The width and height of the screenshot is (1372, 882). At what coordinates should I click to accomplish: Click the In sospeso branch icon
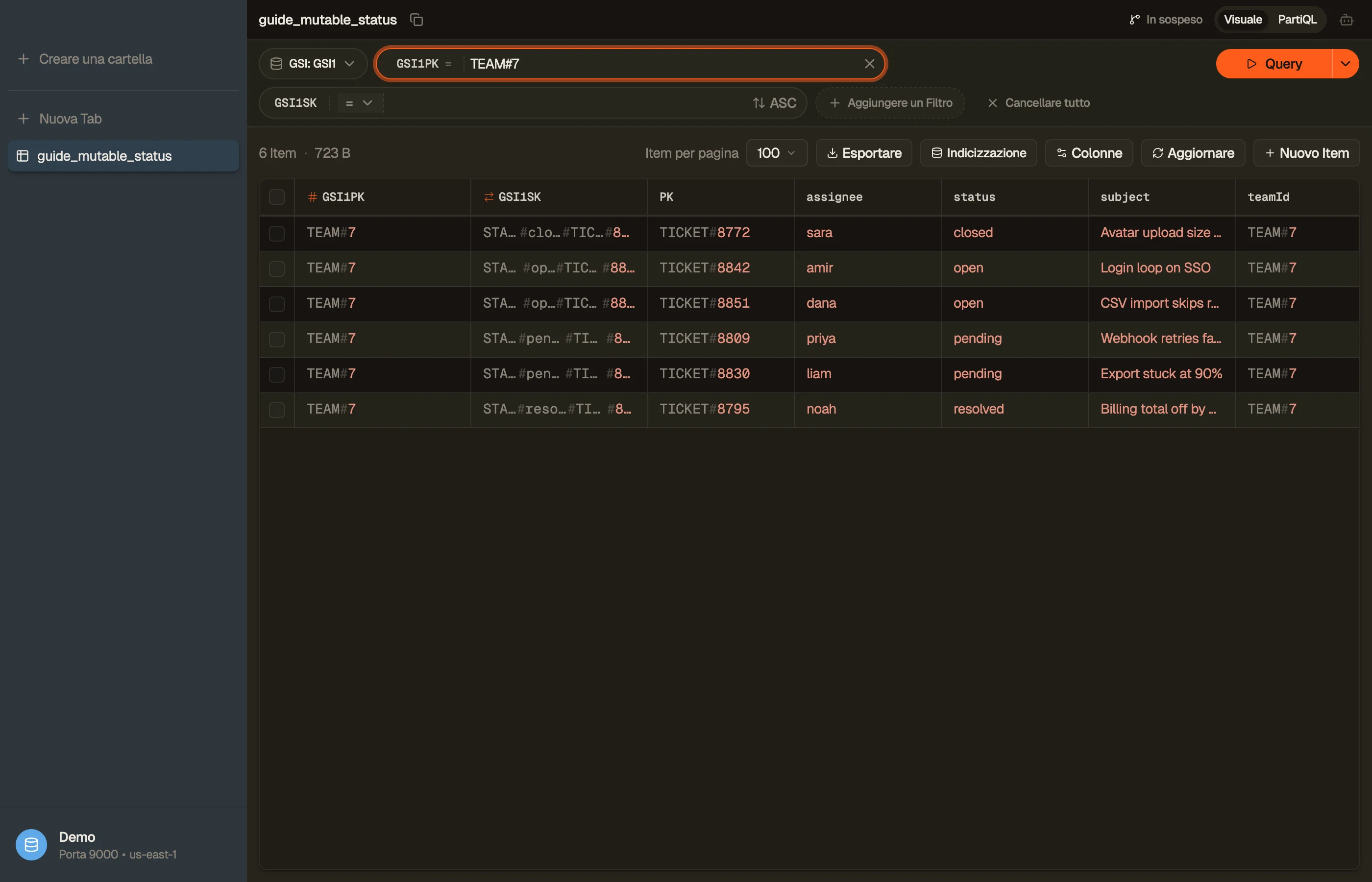click(1134, 20)
